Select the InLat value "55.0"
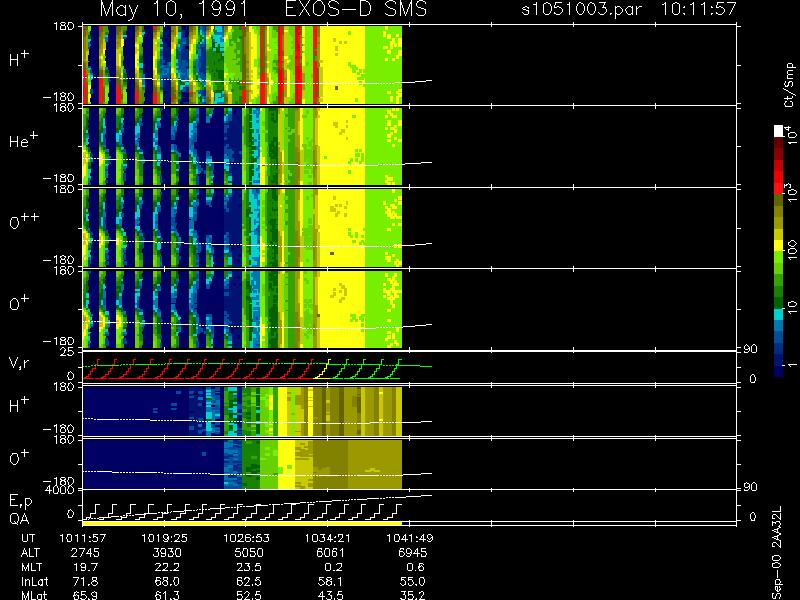This screenshot has width=800, height=600. tap(413, 581)
